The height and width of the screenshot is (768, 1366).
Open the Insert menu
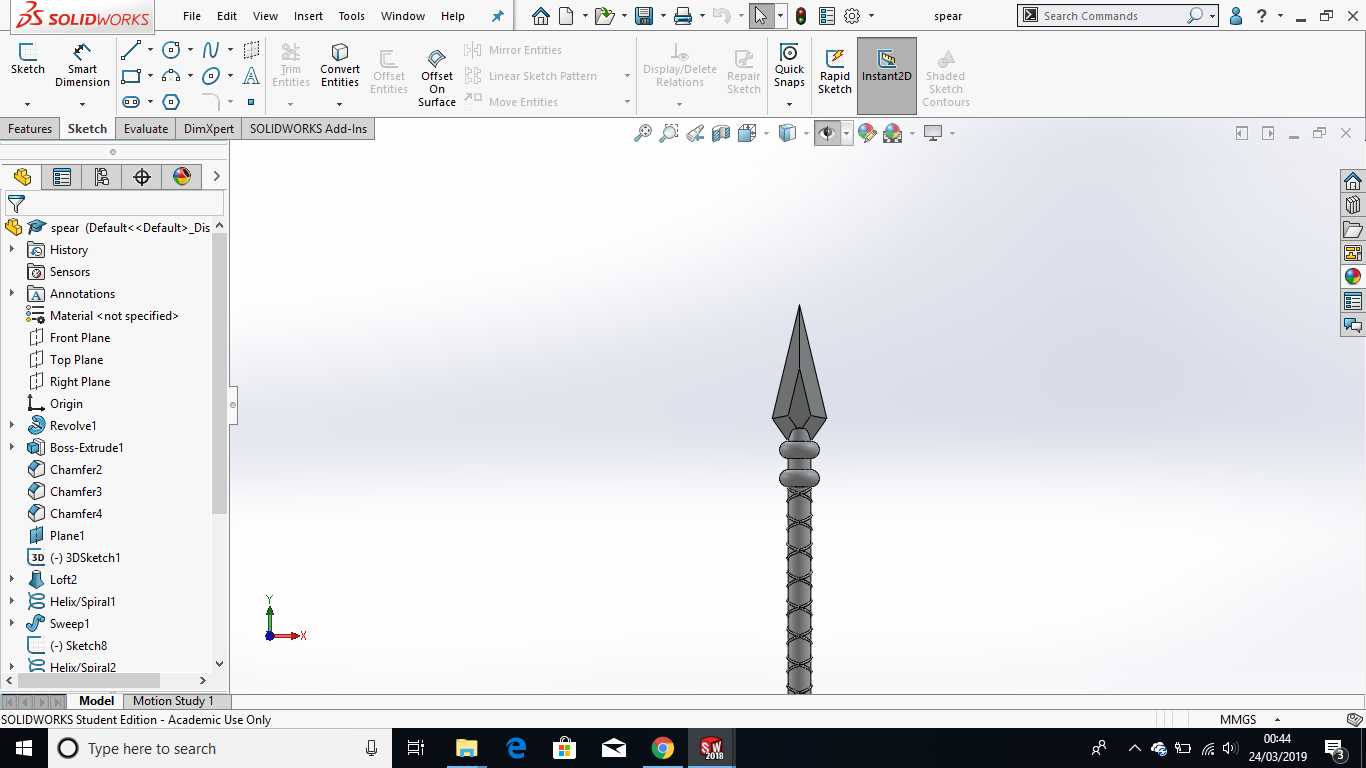coord(308,16)
